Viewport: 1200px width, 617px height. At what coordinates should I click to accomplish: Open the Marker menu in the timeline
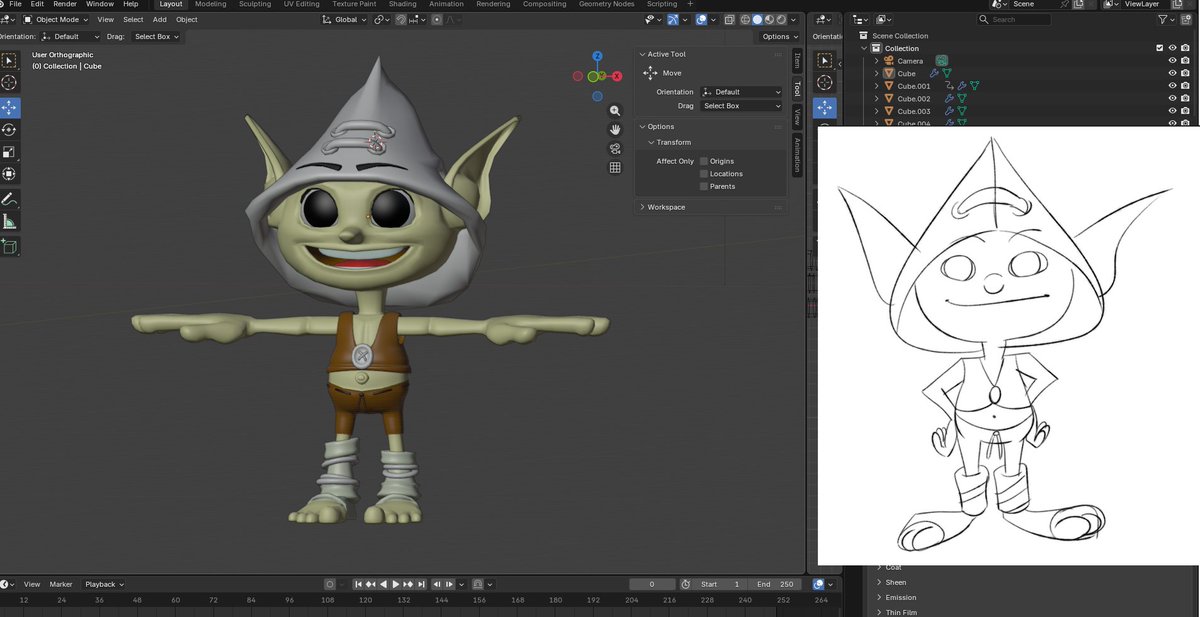pos(61,584)
